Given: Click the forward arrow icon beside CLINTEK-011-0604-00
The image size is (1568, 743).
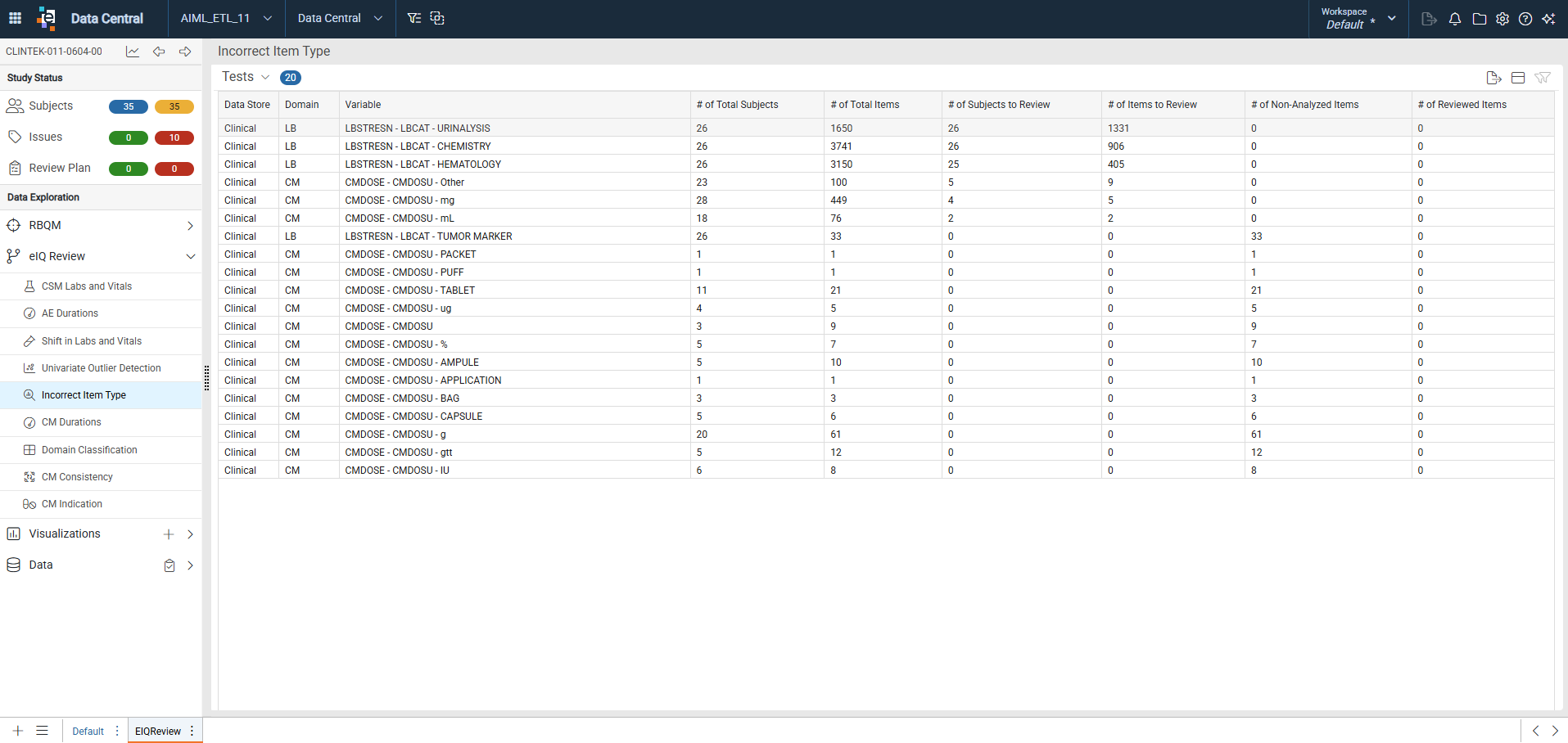Looking at the screenshot, I should click(x=185, y=52).
